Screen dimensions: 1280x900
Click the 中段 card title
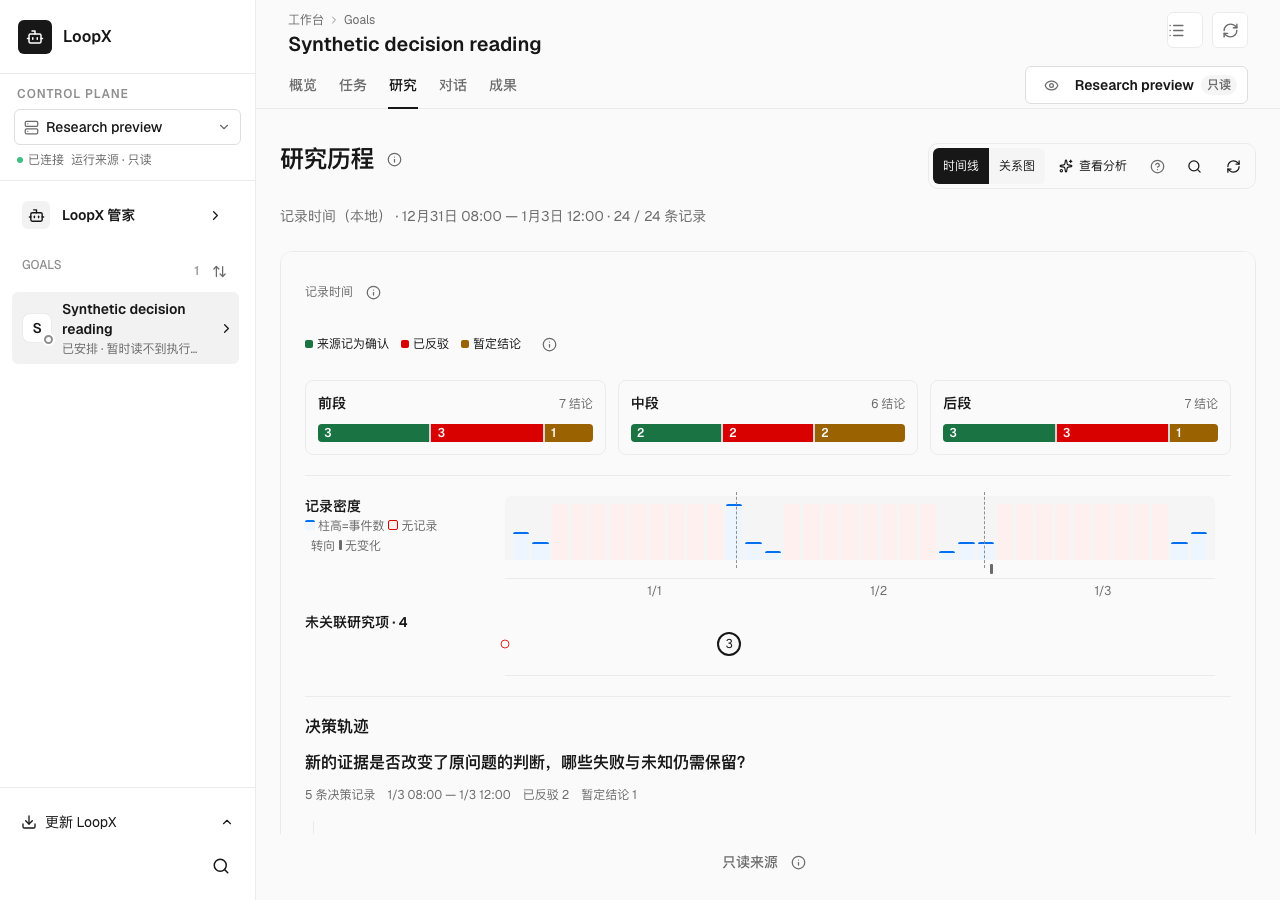645,403
